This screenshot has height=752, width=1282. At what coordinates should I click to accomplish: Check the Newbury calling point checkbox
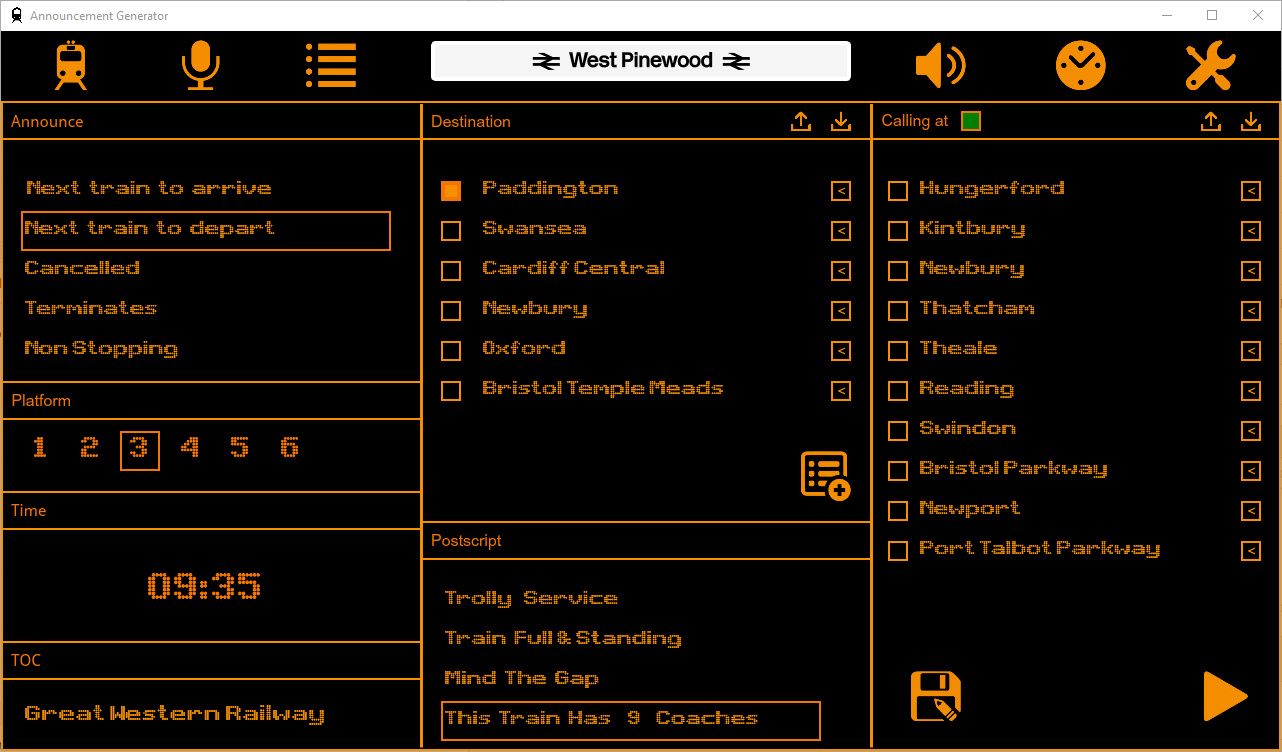click(898, 271)
